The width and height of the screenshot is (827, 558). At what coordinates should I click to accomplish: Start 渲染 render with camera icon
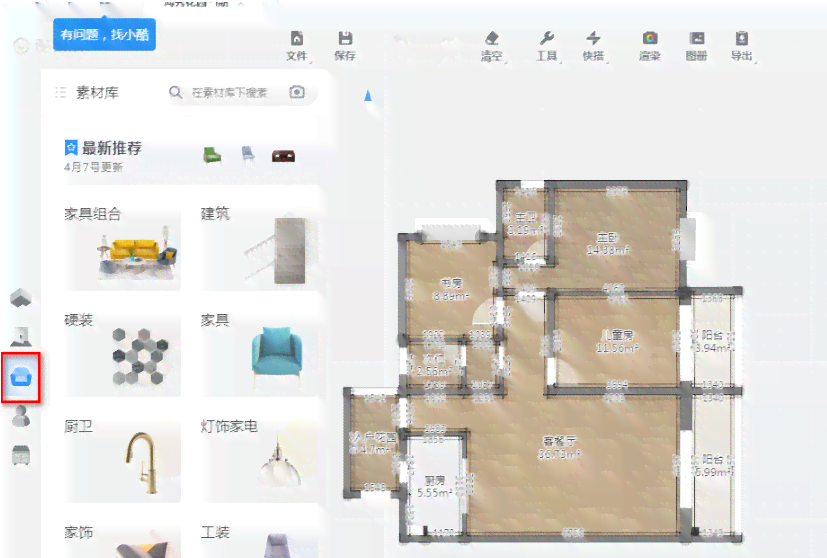coord(650,39)
